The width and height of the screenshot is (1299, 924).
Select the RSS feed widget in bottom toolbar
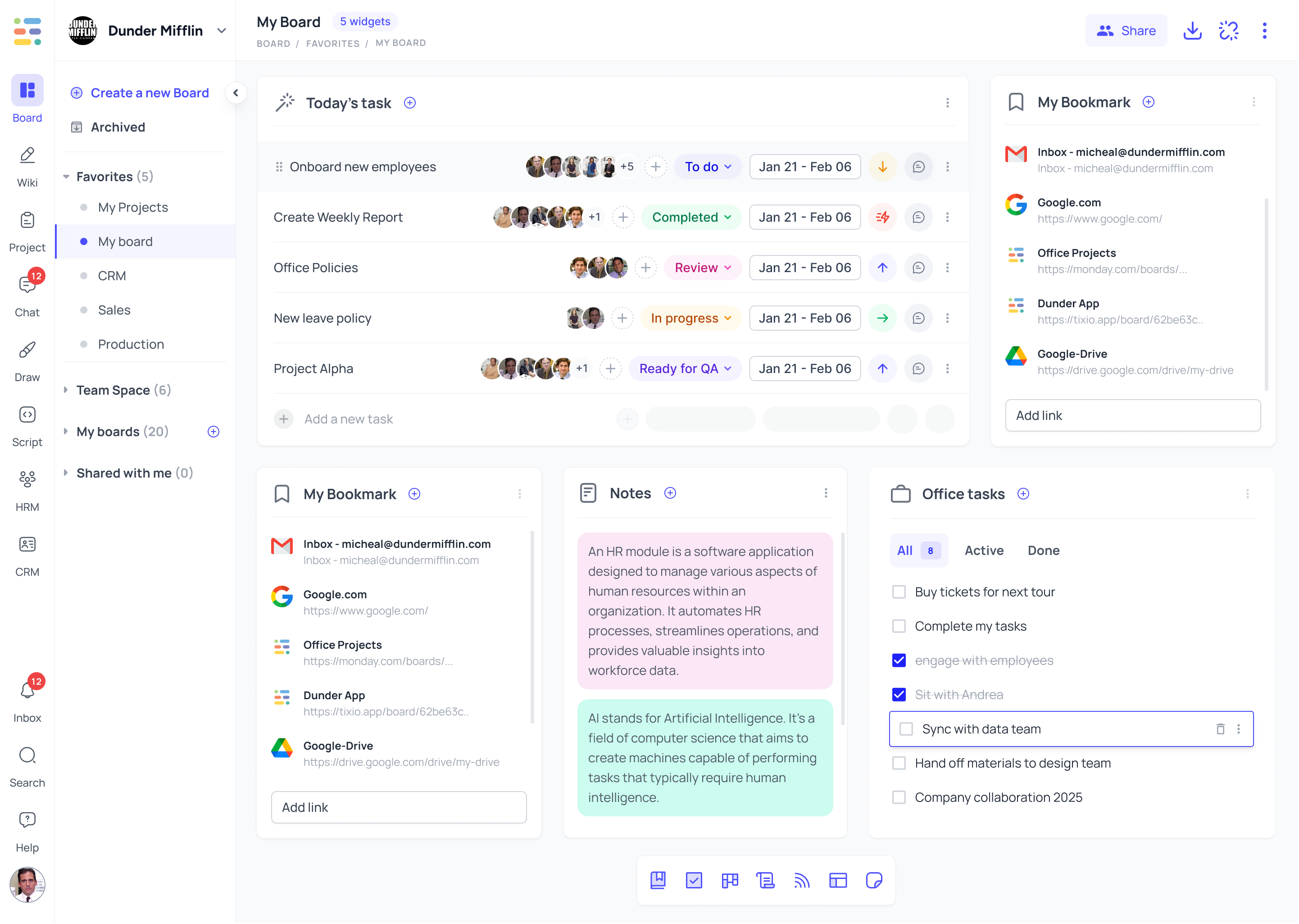pyautogui.click(x=803, y=880)
